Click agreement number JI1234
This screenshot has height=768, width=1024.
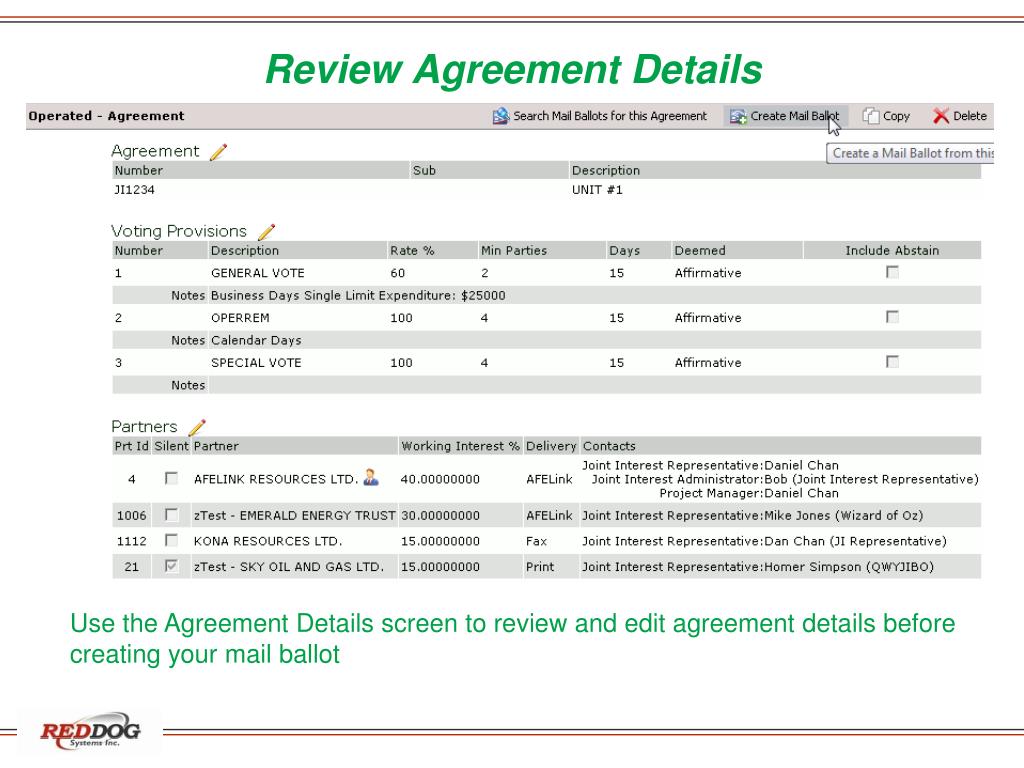click(x=135, y=190)
